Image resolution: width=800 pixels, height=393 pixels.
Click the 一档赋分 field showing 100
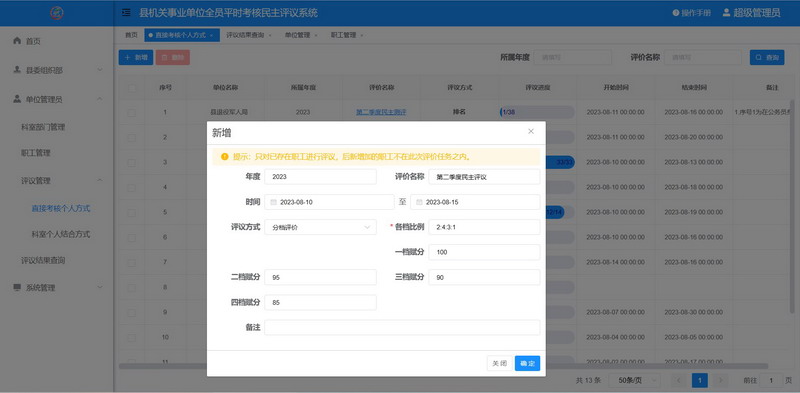[x=484, y=252]
